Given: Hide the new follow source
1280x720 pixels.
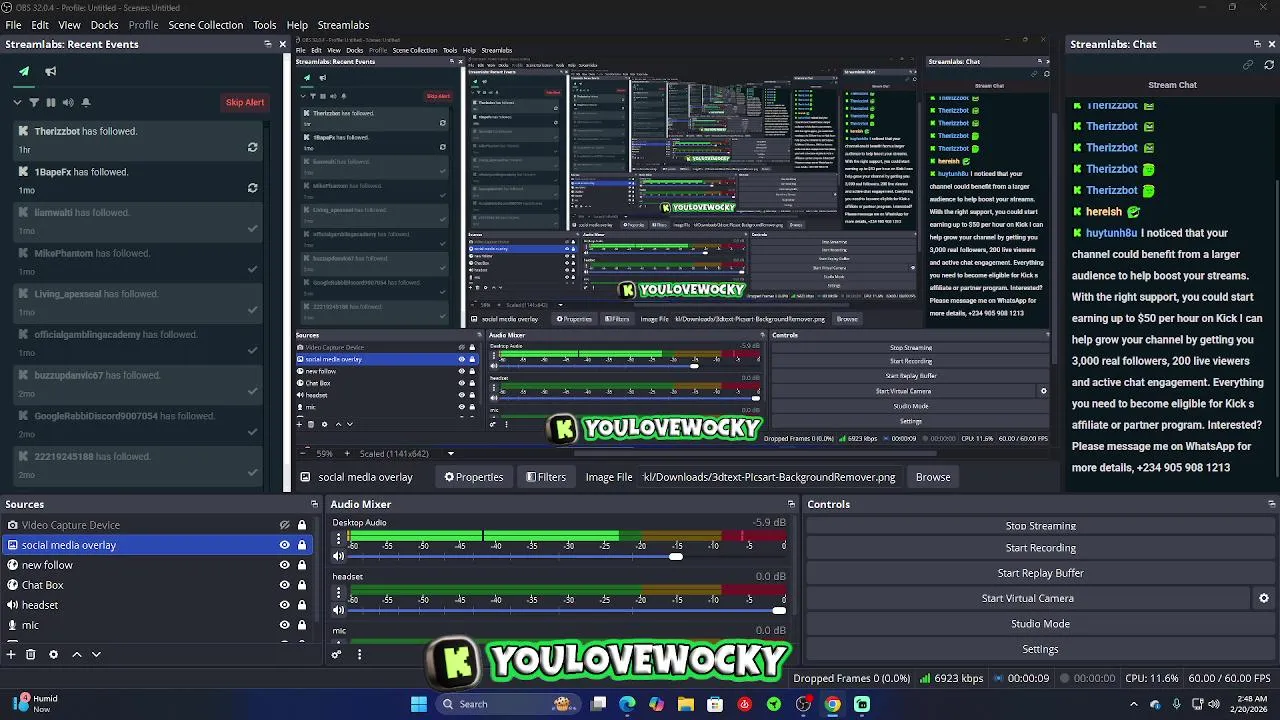Looking at the screenshot, I should point(284,565).
